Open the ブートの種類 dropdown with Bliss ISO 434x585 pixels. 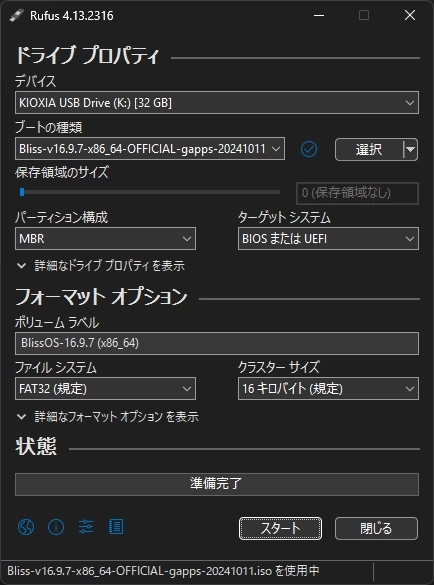point(150,149)
